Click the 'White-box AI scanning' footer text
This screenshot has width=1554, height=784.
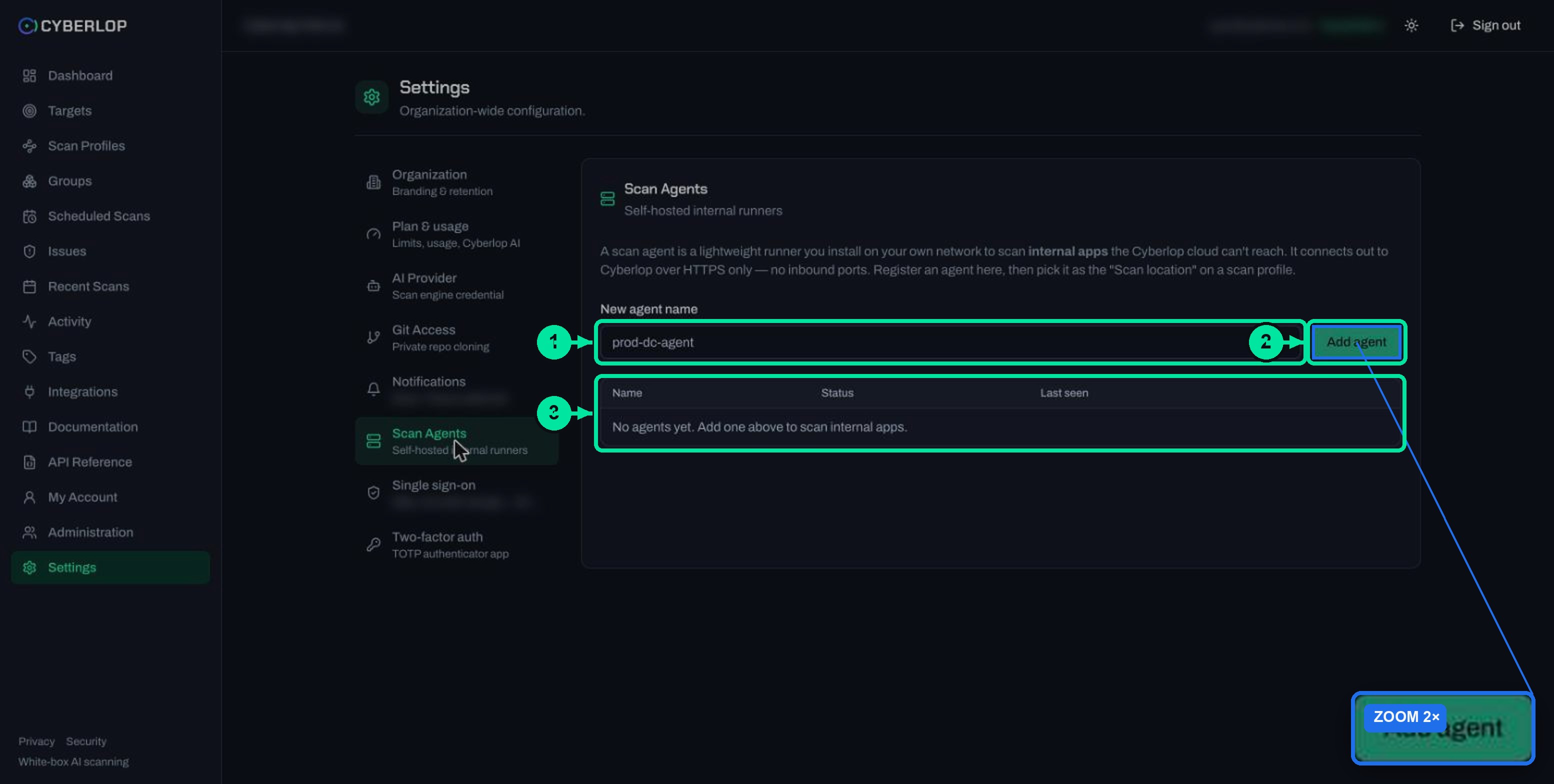click(73, 761)
